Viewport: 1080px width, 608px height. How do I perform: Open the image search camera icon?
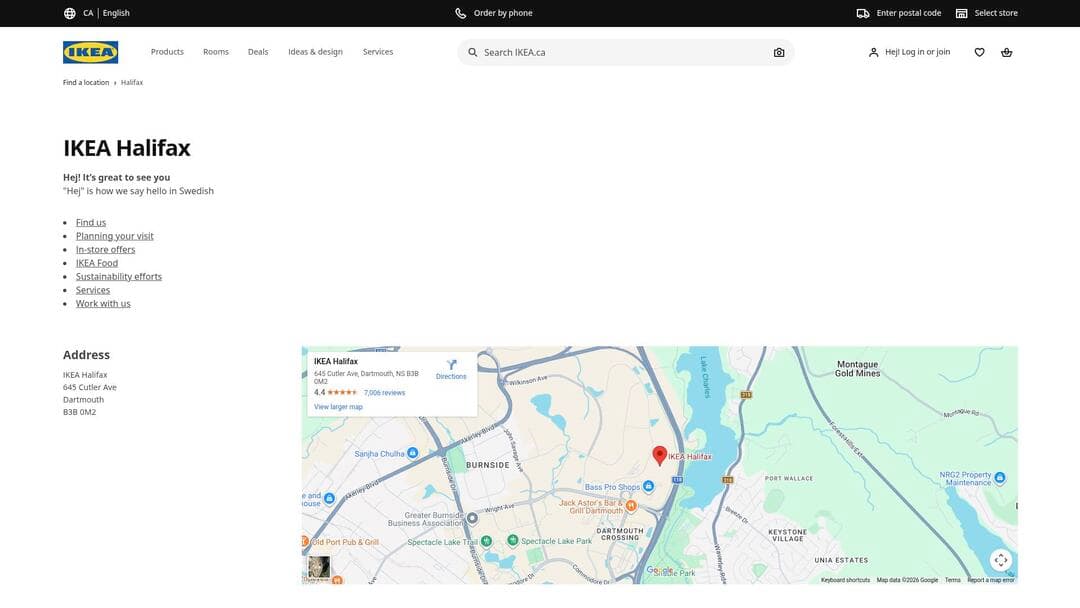tap(778, 51)
